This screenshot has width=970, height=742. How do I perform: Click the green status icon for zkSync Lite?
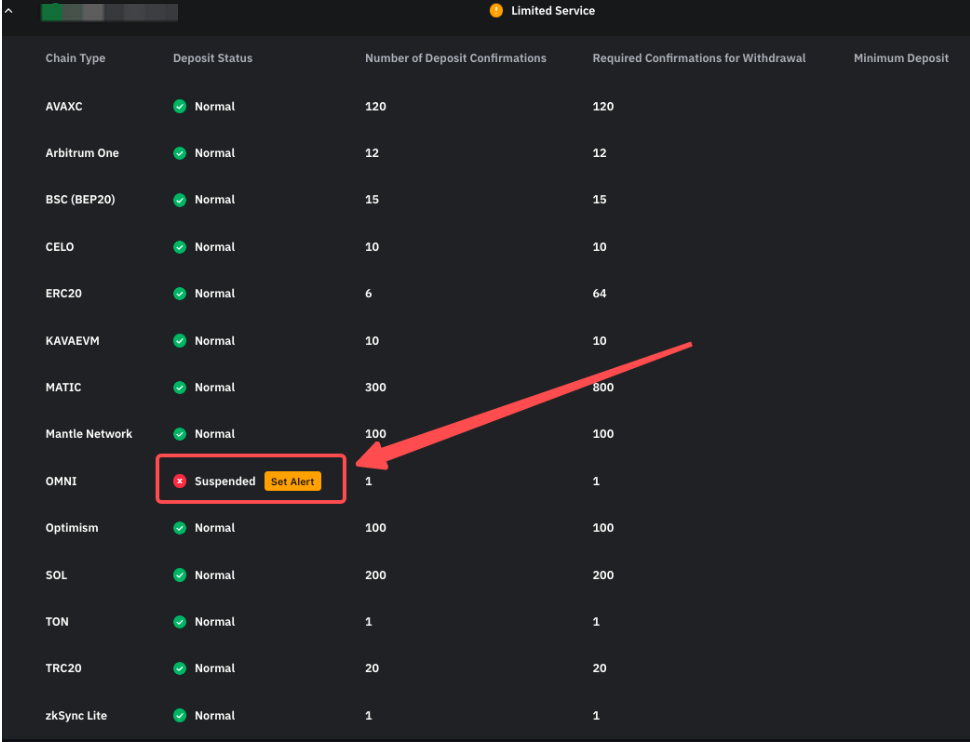180,716
